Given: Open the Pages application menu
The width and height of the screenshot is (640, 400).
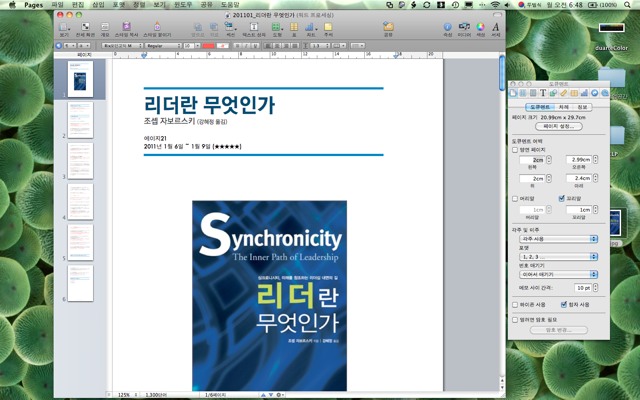Looking at the screenshot, I should pyautogui.click(x=33, y=5).
